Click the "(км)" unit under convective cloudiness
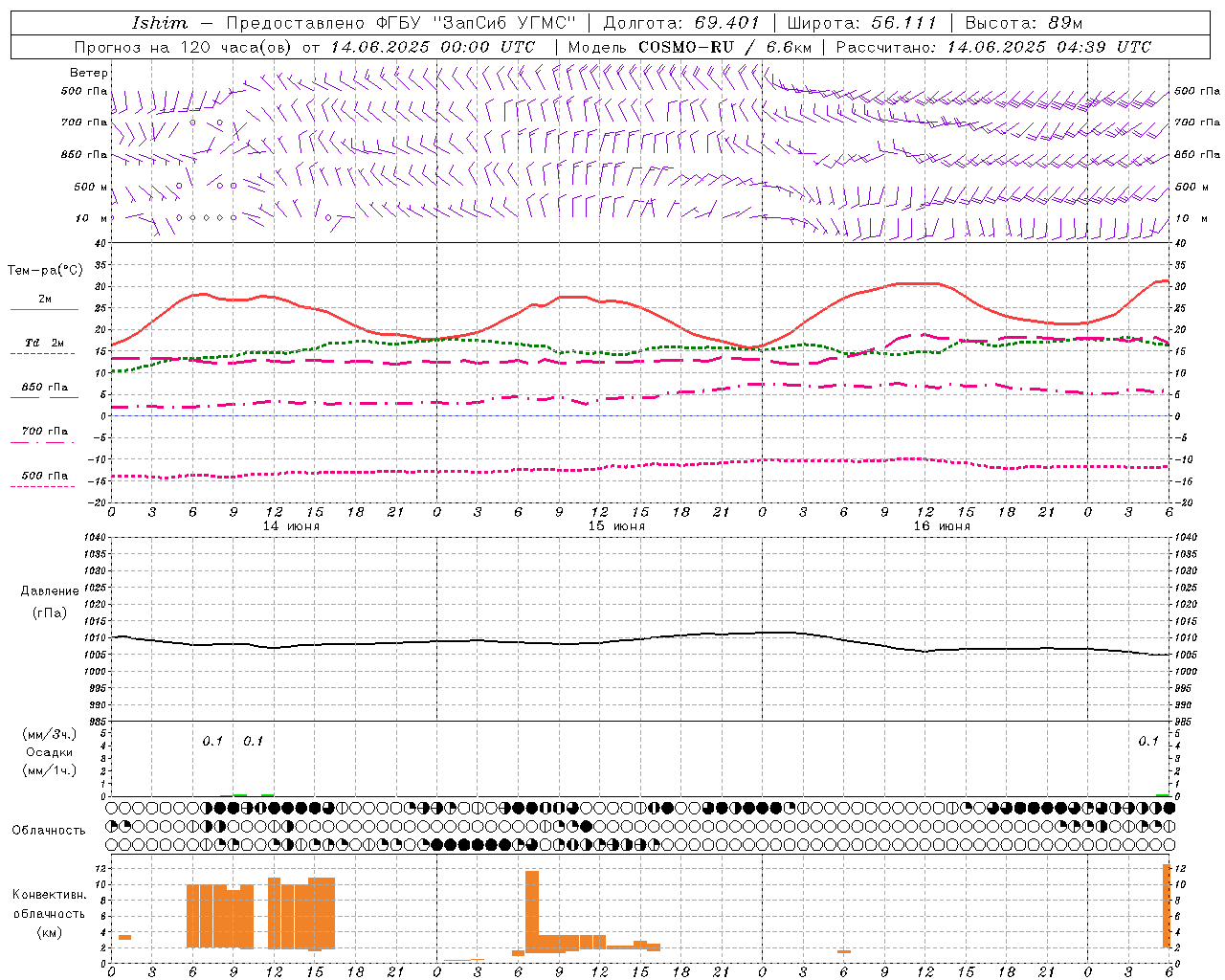The image size is (1225, 980). click(x=50, y=933)
